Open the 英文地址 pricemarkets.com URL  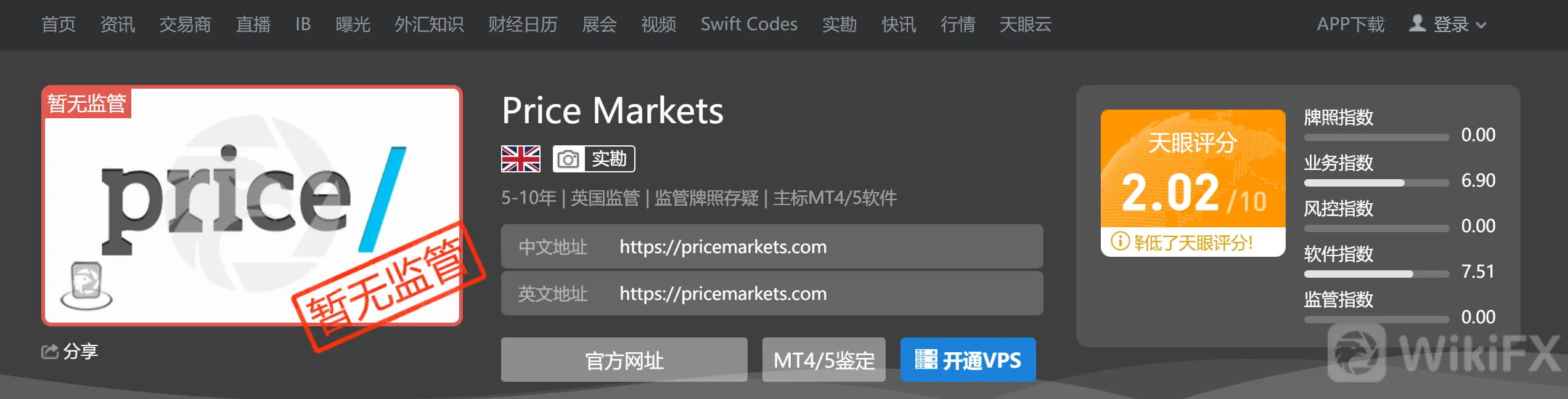coord(723,294)
